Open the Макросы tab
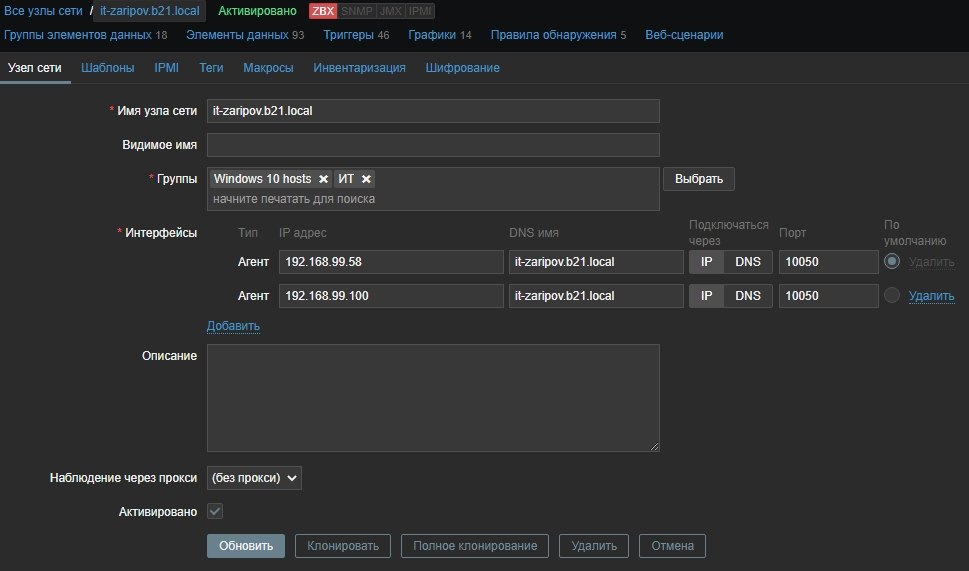This screenshot has width=969, height=571. 268,68
